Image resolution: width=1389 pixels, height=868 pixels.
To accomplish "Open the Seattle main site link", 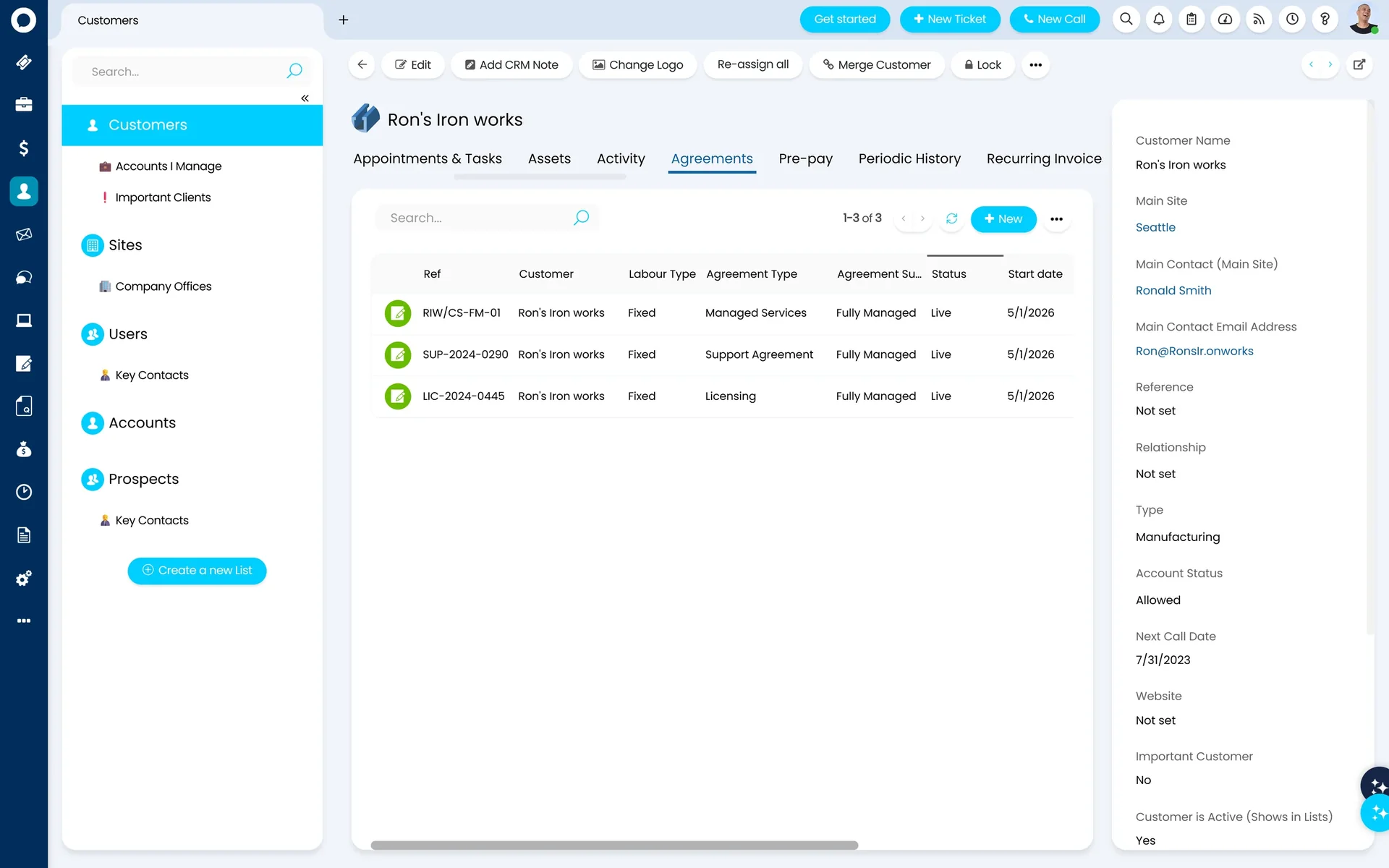I will click(x=1155, y=227).
